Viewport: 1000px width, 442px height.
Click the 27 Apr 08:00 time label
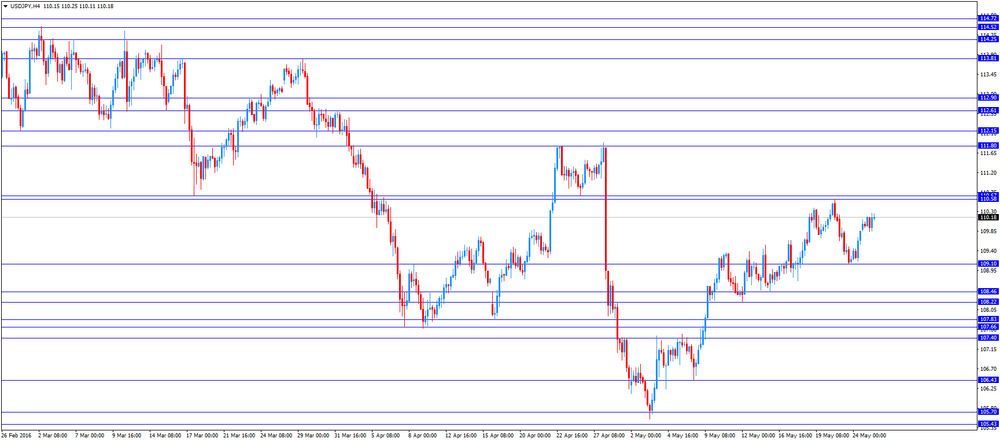(610, 436)
